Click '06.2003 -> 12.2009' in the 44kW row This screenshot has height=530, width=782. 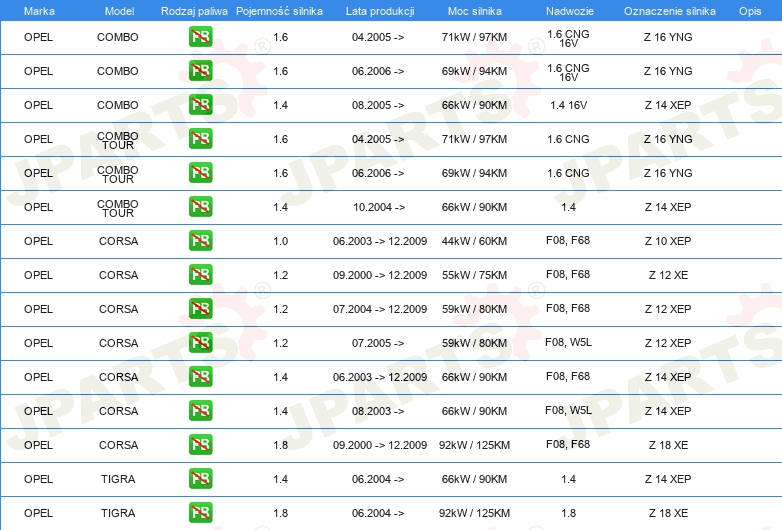click(380, 241)
